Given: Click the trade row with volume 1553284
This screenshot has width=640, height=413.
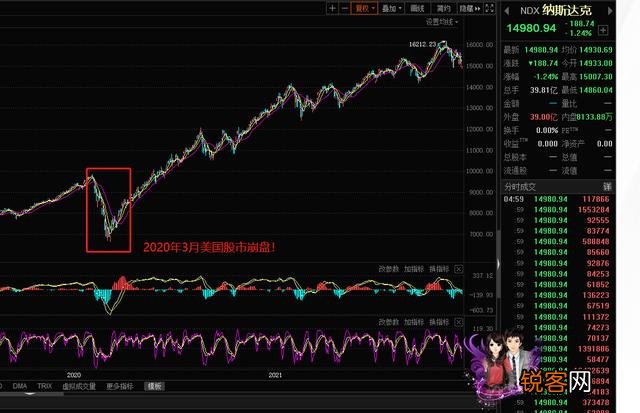Looking at the screenshot, I should 557,210.
